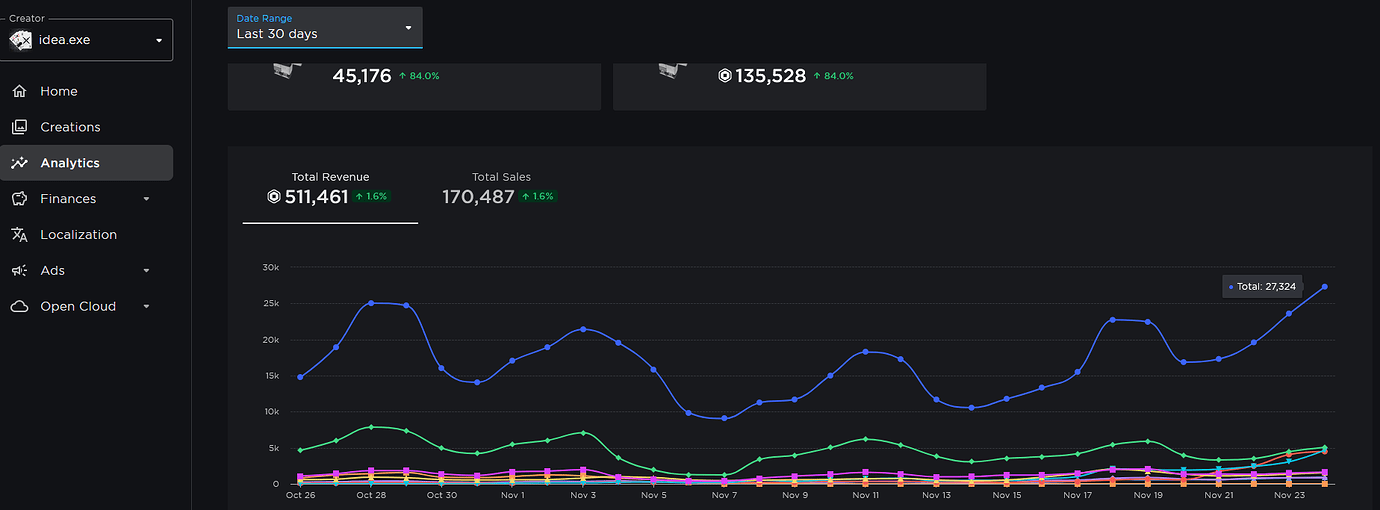Image resolution: width=1380 pixels, height=510 pixels.
Task: Open Creations via its gallery icon
Action: click(19, 127)
